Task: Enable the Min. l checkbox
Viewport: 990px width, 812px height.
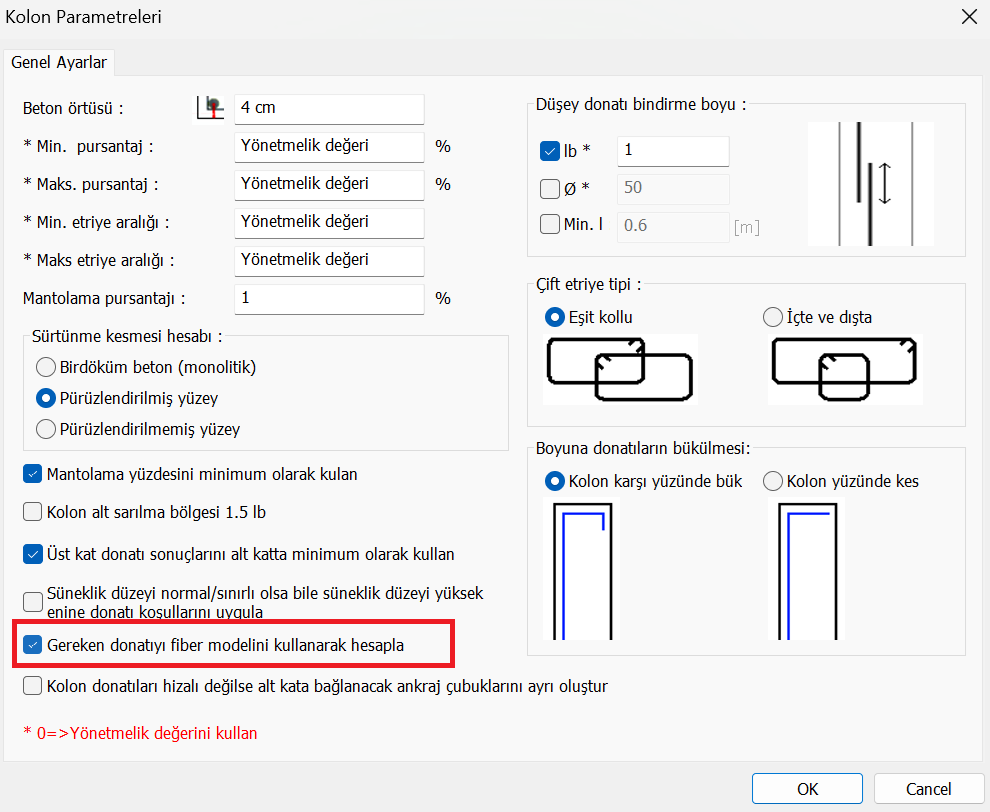Action: pyautogui.click(x=549, y=225)
